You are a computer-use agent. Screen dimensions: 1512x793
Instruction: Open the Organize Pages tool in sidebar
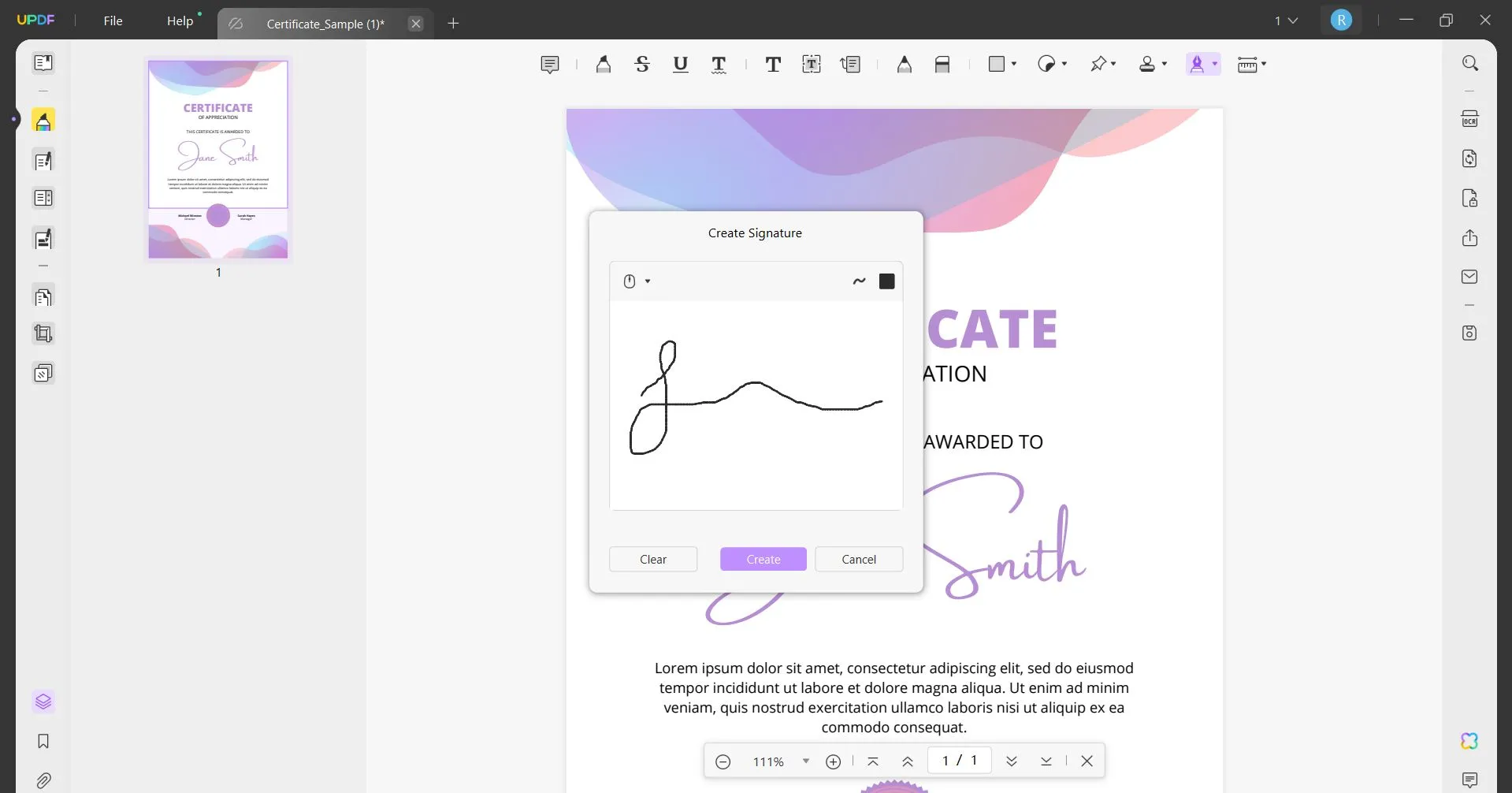pyautogui.click(x=43, y=297)
